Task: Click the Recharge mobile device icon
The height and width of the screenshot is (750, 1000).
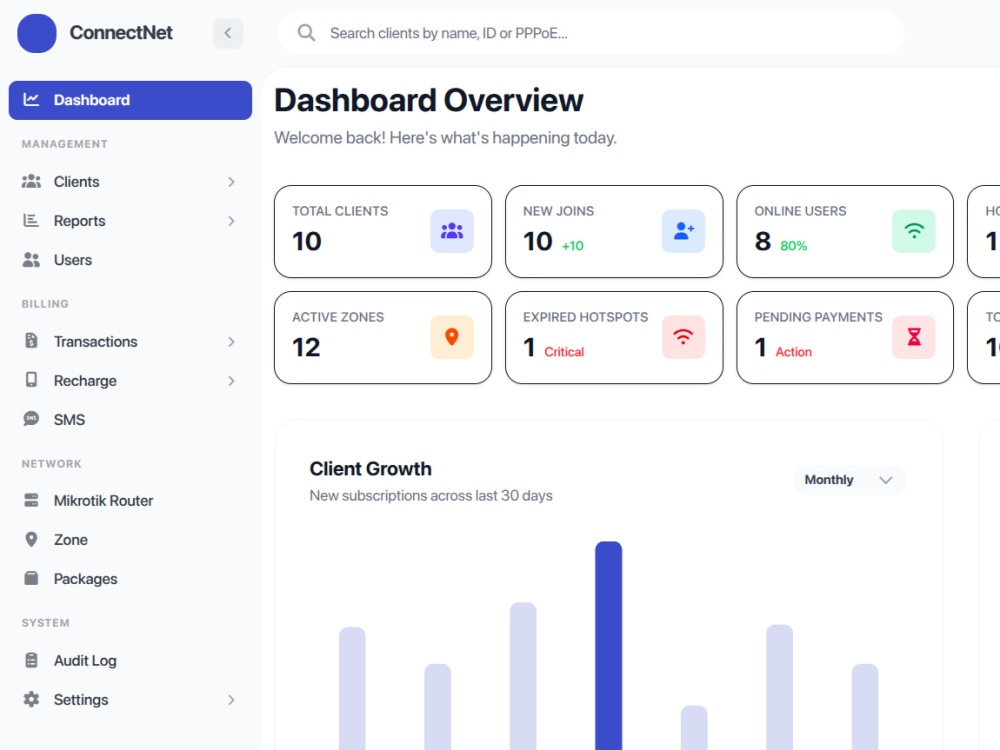Action: [x=31, y=379]
